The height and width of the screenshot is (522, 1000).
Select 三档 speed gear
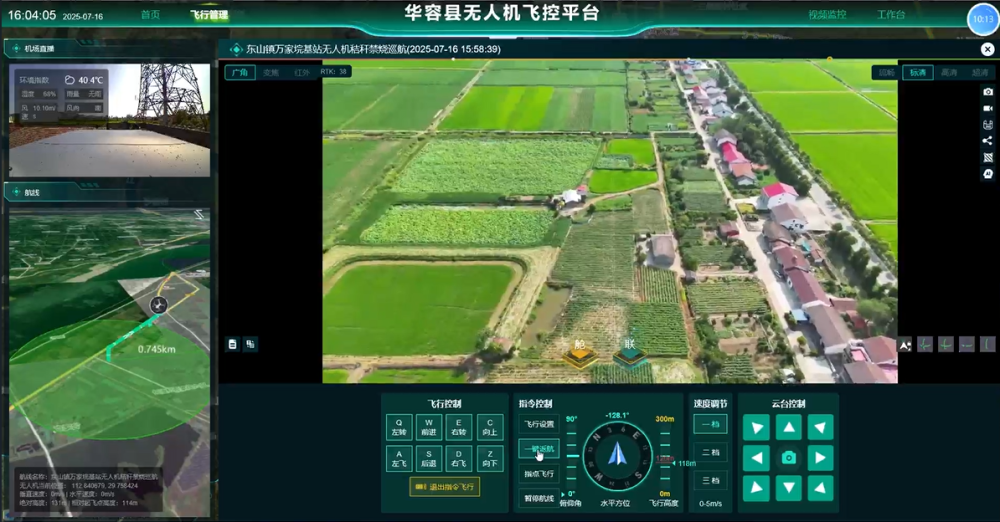tap(710, 480)
